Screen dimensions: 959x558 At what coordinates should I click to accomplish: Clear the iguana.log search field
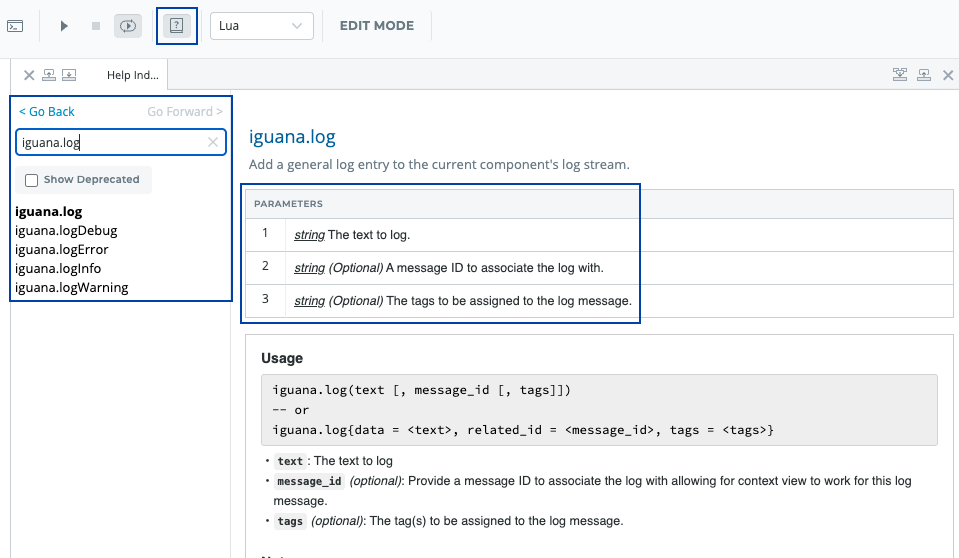[x=212, y=143]
